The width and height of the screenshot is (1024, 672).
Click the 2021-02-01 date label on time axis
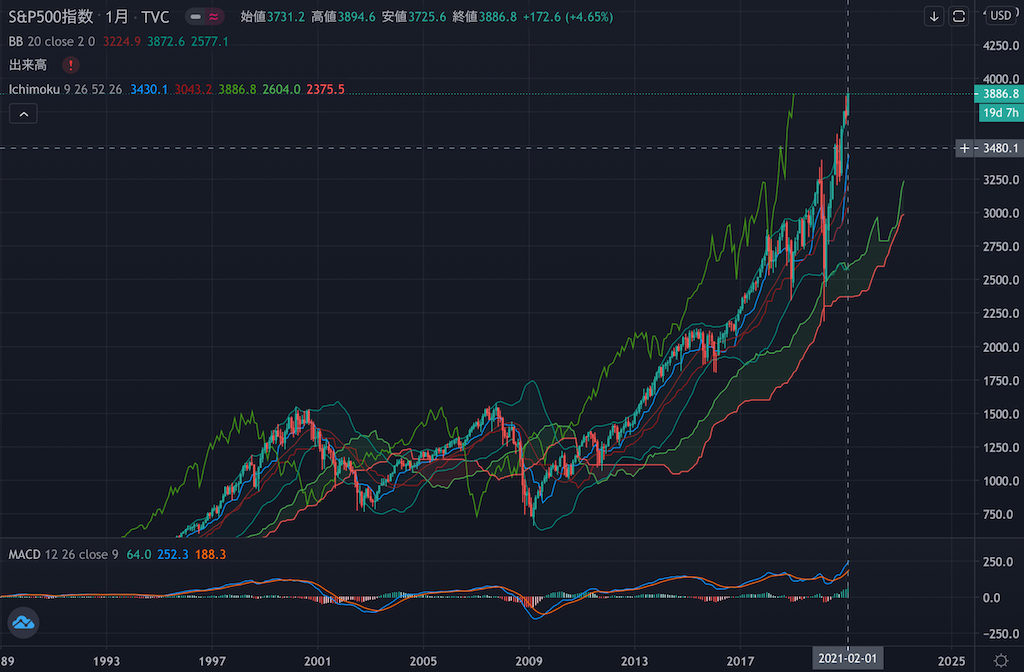848,658
